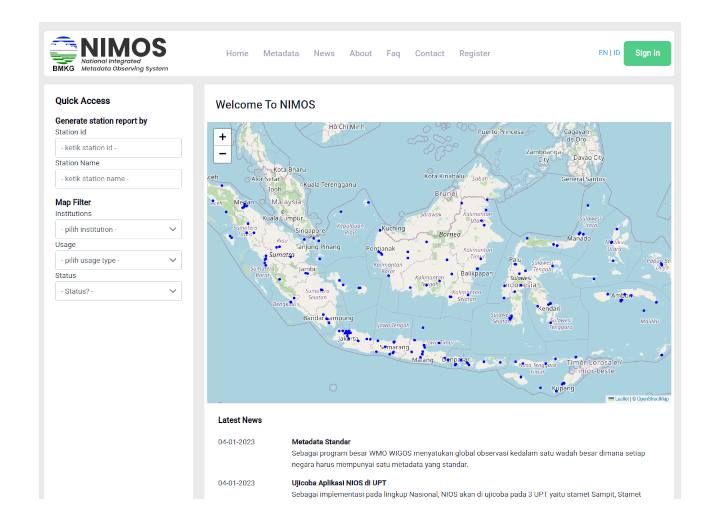
Task: Open the Register page
Action: [475, 54]
